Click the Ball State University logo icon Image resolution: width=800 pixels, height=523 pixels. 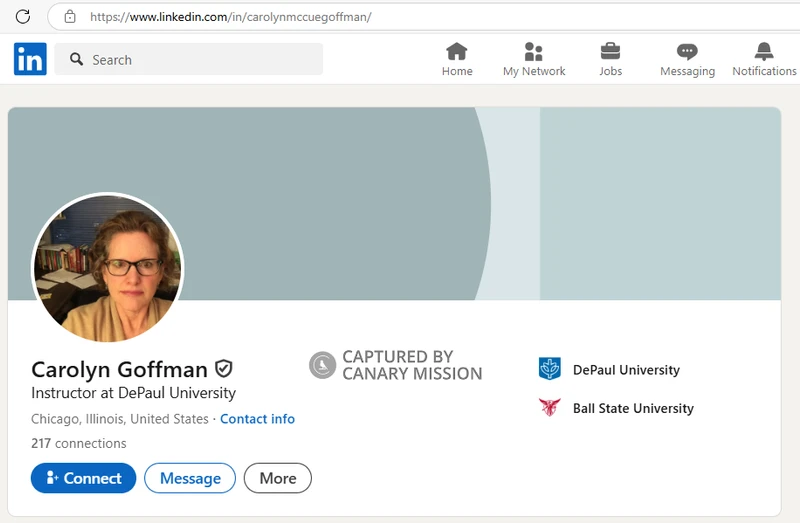click(x=549, y=407)
